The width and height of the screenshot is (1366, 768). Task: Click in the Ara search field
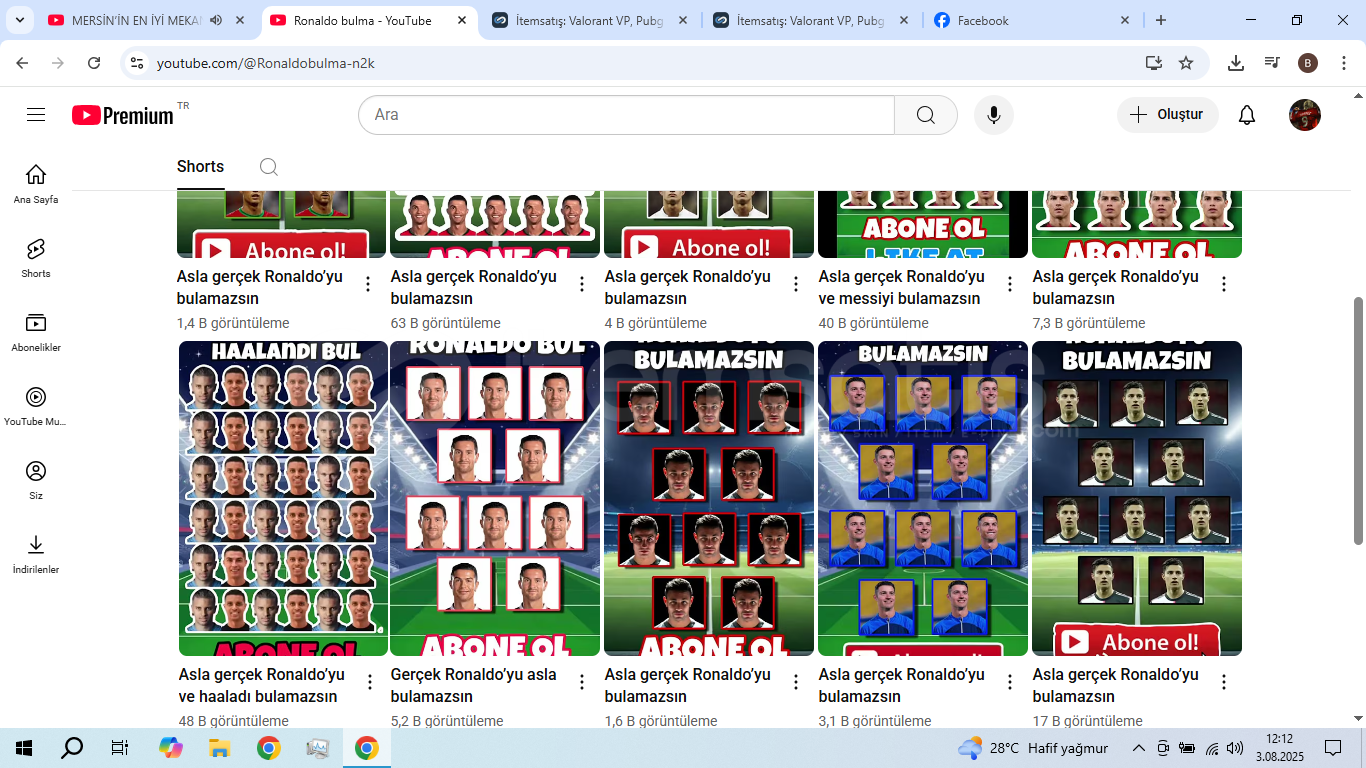pyautogui.click(x=626, y=115)
